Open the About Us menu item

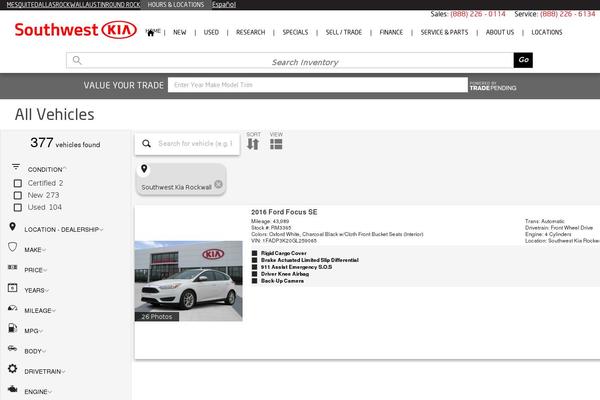(500, 32)
